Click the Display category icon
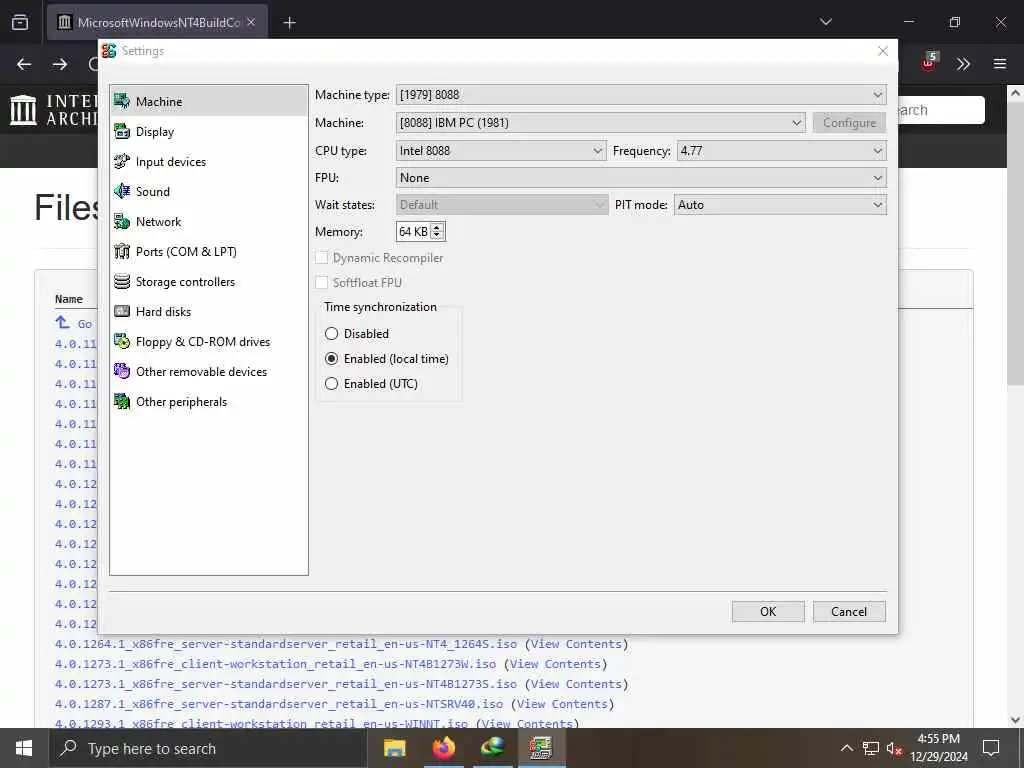This screenshot has height=768, width=1024. (x=122, y=131)
